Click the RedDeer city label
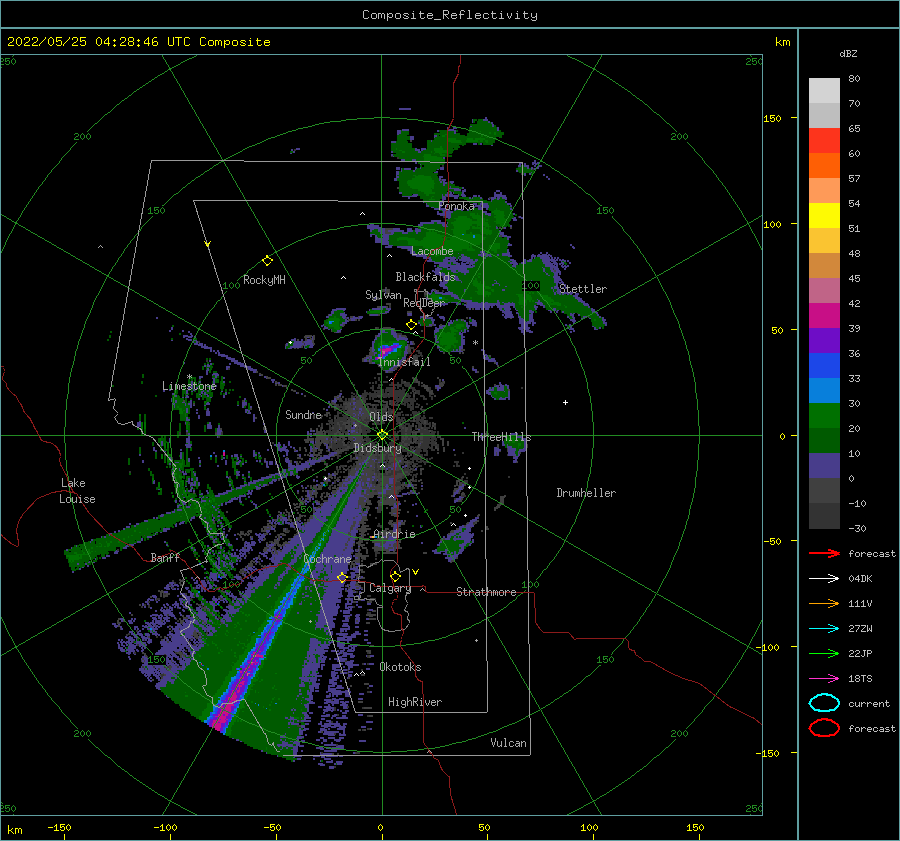 click(424, 303)
